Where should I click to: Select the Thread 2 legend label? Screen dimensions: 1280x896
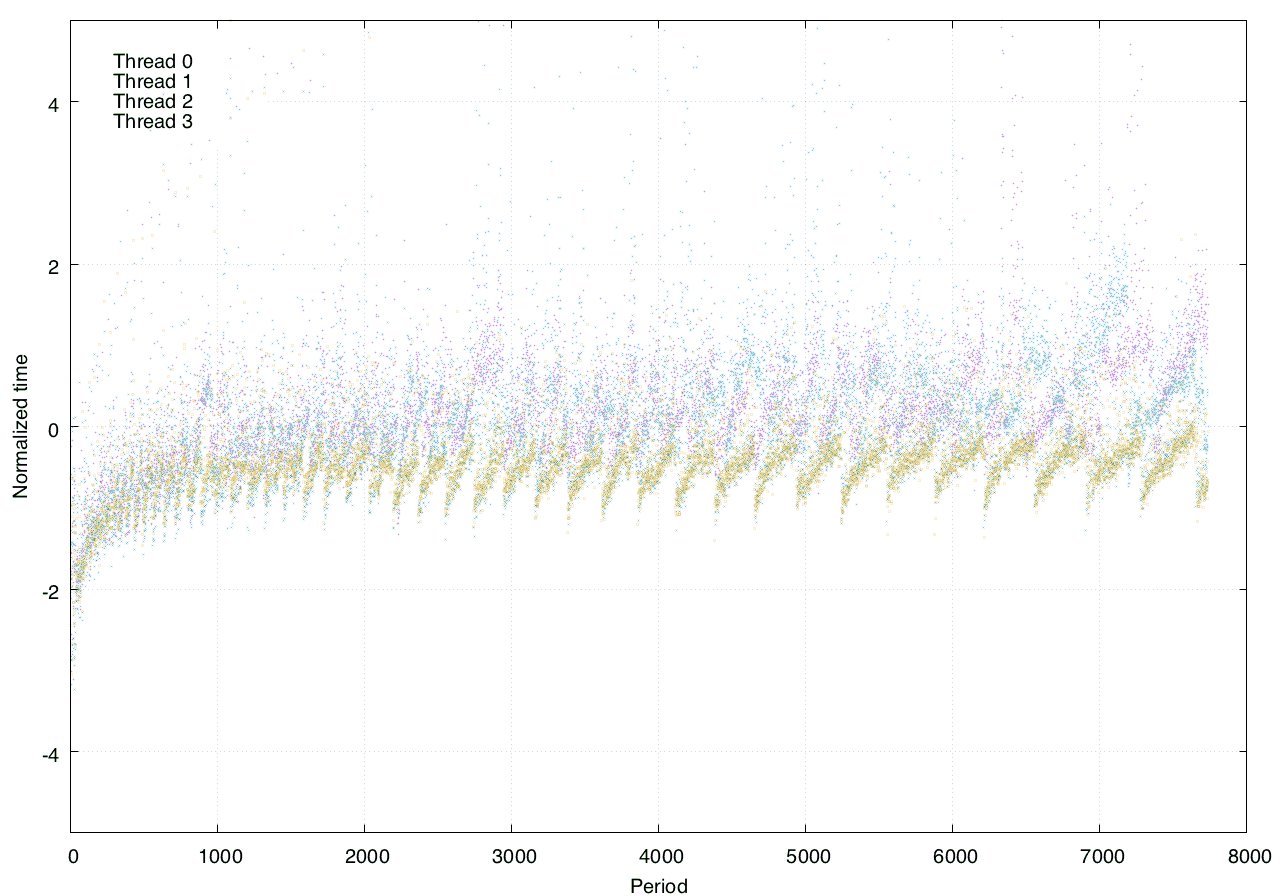point(153,101)
